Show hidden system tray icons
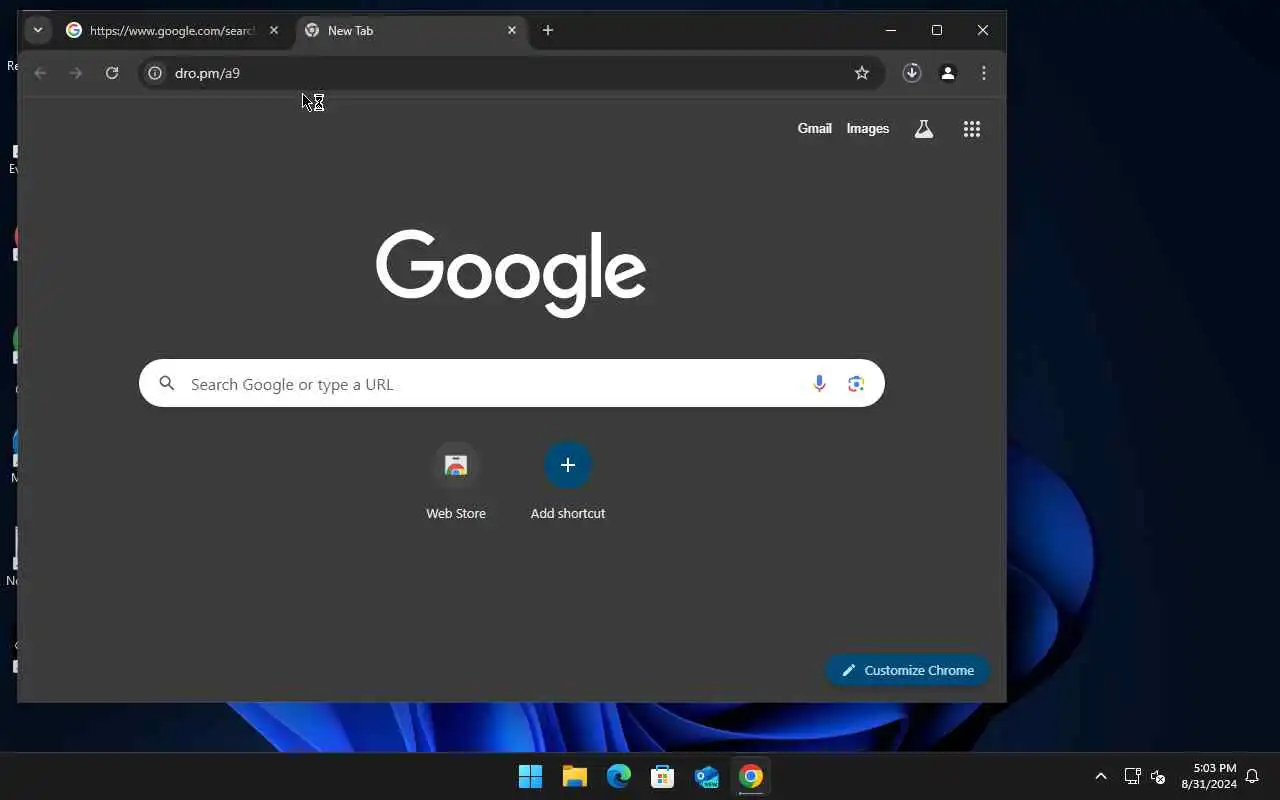1280x800 pixels. [x=1101, y=776]
